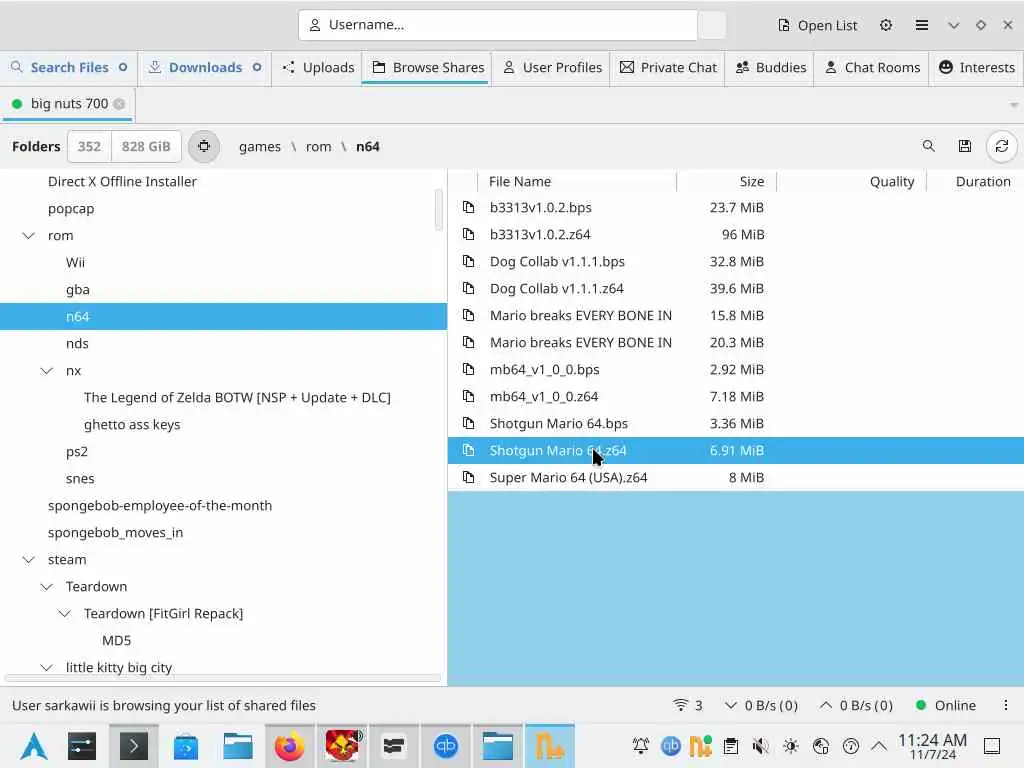The height and width of the screenshot is (768, 1024).
Task: Click the games breadcrumb path segment
Action: click(260, 146)
